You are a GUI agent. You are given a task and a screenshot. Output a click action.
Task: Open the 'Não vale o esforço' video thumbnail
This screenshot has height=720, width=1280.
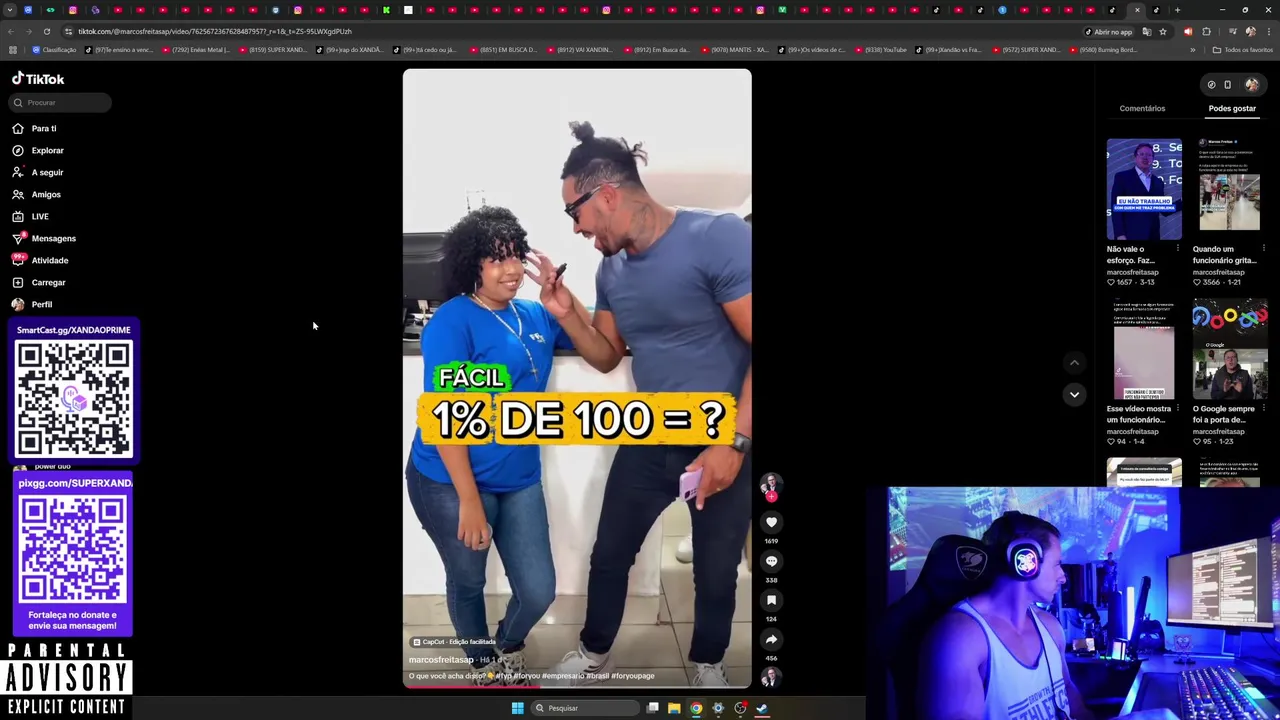coord(1144,189)
